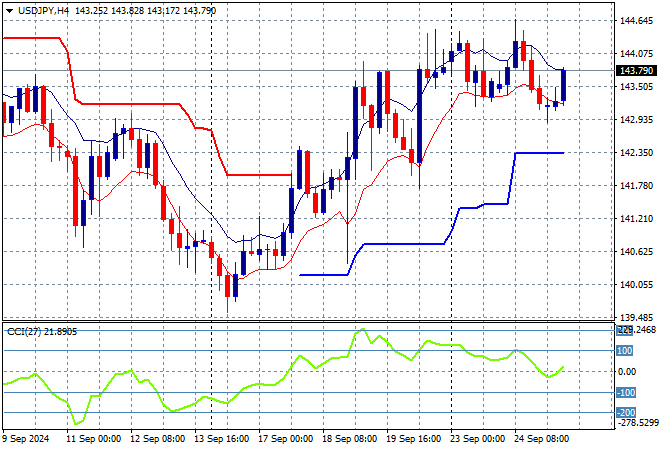Select the 12 Sep 08:00 time label

click(x=157, y=439)
